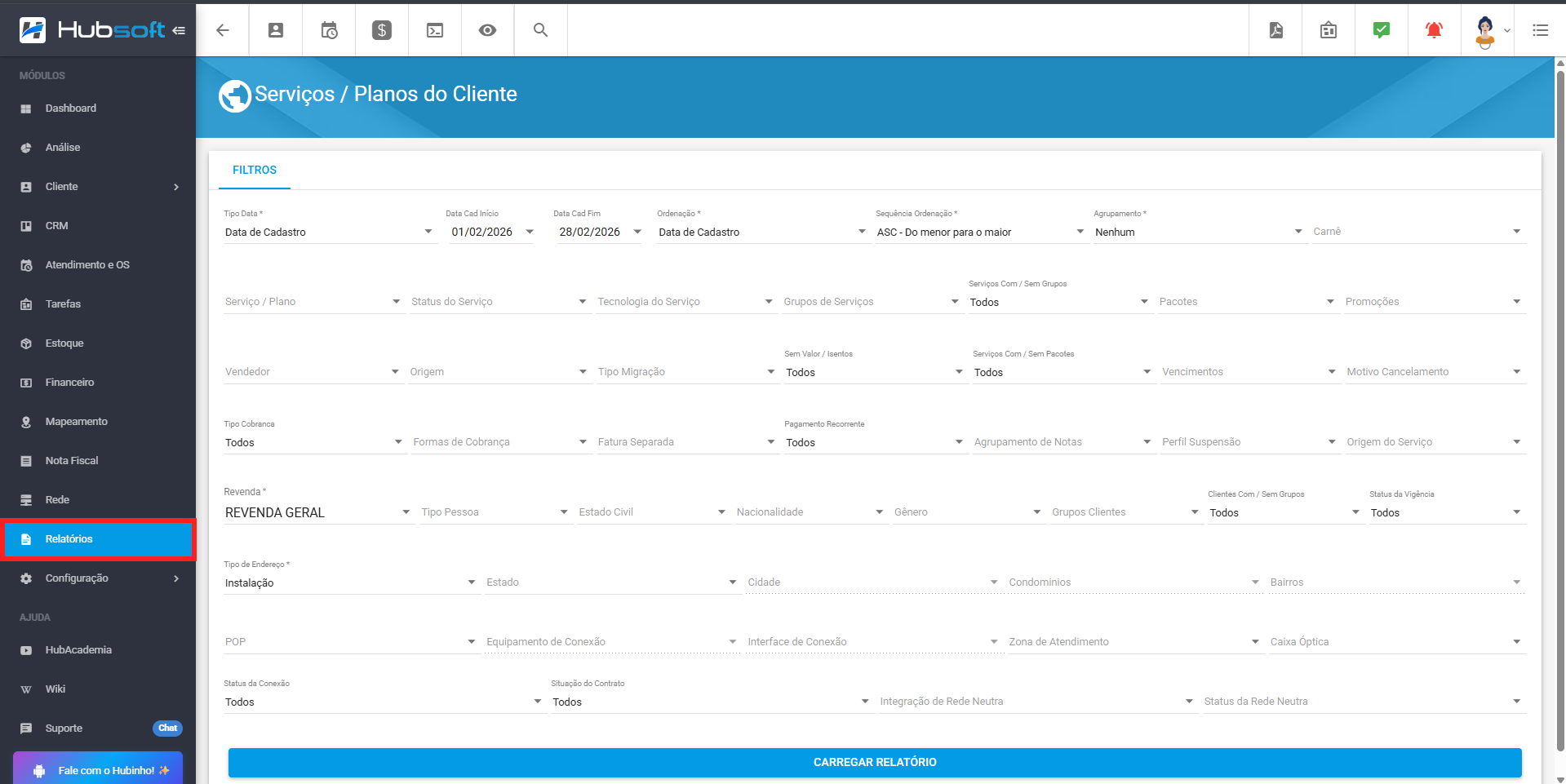This screenshot has height=784, width=1566.
Task: Click the CARREGAR RELATÓRIO button
Action: [x=874, y=762]
